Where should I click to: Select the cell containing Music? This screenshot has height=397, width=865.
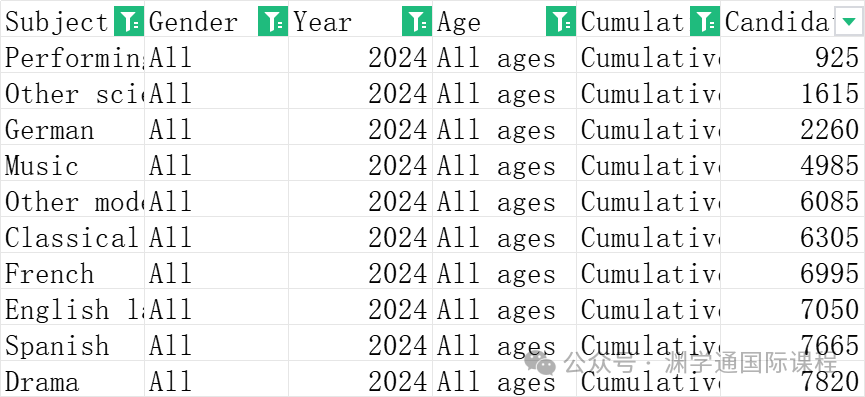click(72, 165)
